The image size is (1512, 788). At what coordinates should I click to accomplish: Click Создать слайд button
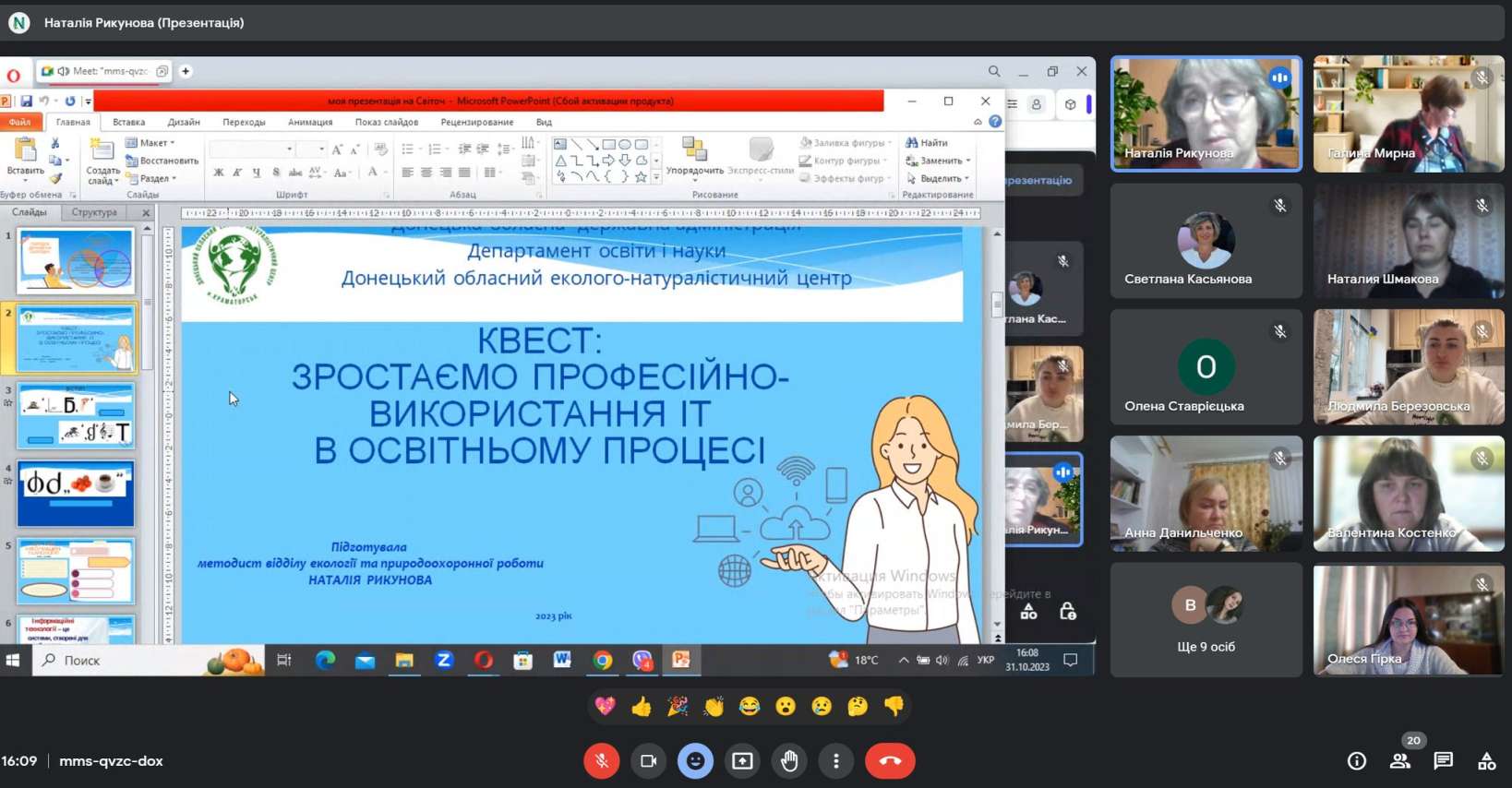(102, 161)
